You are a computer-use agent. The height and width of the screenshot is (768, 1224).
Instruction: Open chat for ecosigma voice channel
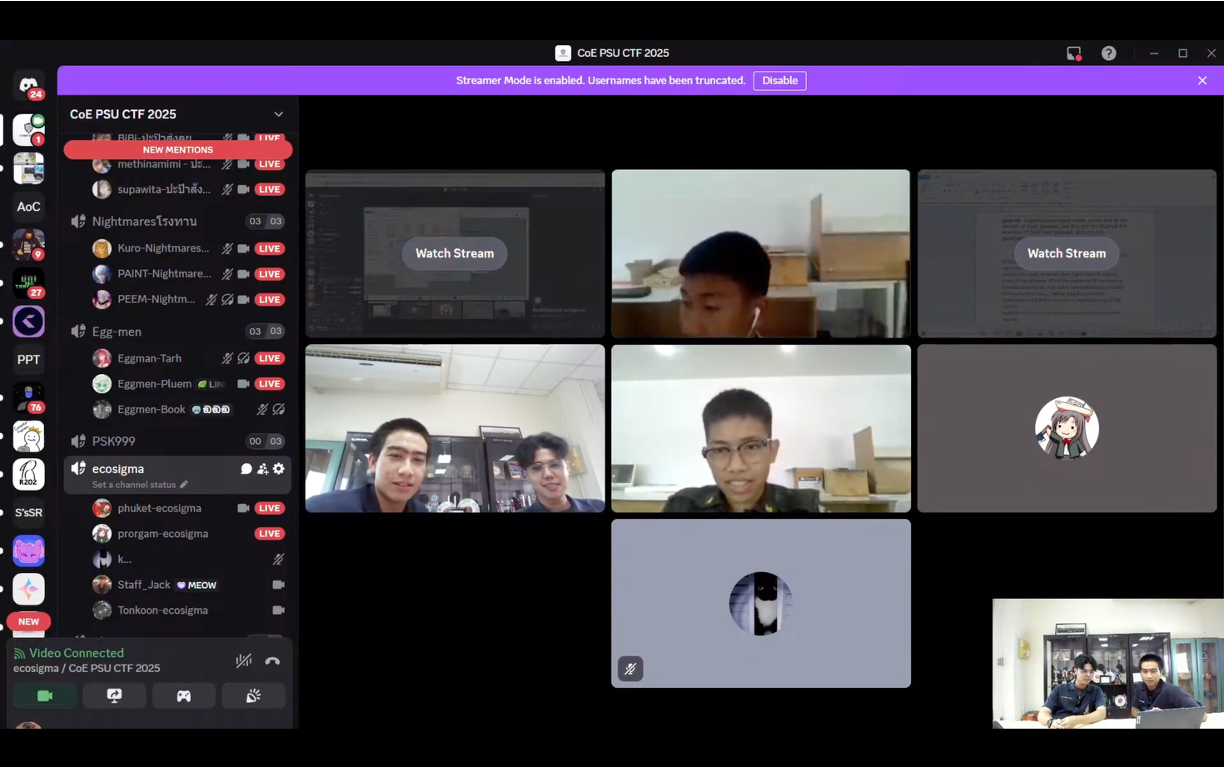click(246, 469)
